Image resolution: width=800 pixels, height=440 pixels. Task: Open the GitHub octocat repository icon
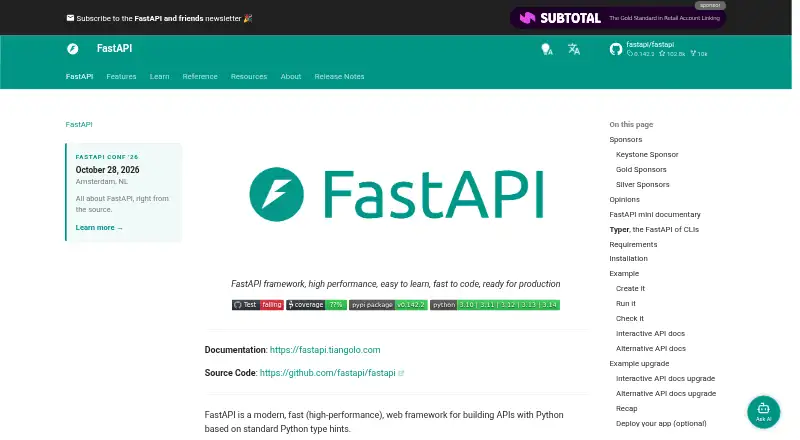[615, 49]
